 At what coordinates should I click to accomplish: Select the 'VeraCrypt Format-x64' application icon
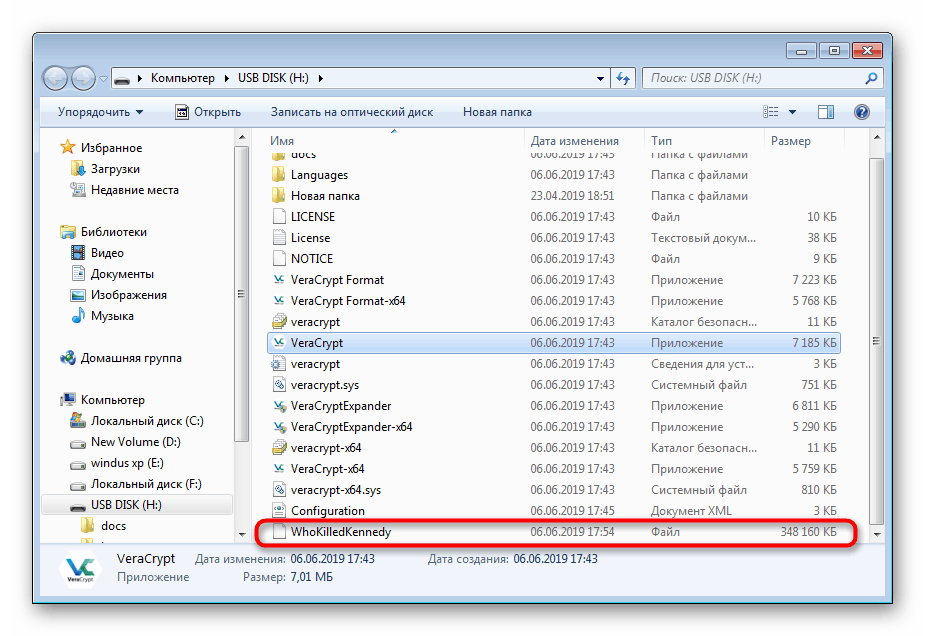click(x=278, y=301)
